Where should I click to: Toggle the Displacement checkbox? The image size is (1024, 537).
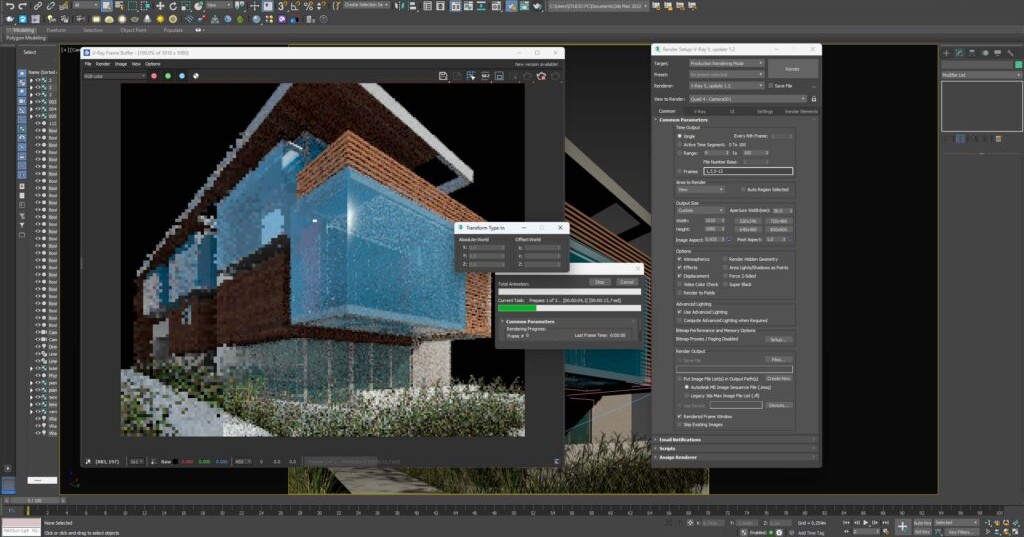[680, 276]
